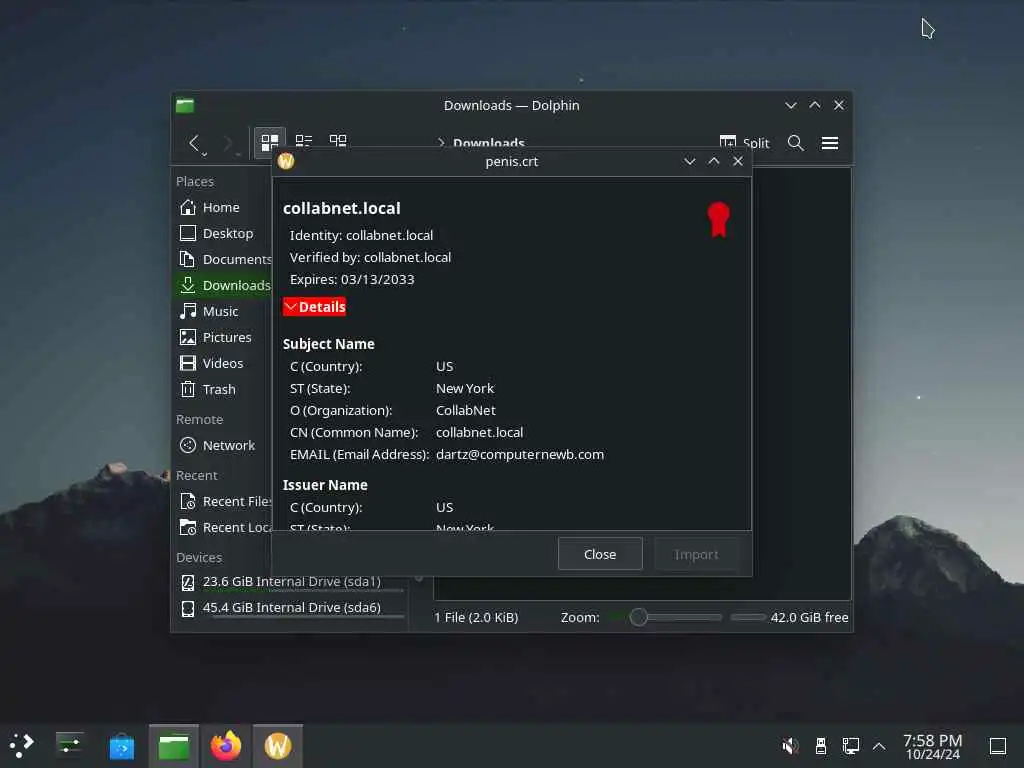Switch to certificate viewer taskbar entry
Image resolution: width=1024 pixels, height=768 pixels.
(x=278, y=746)
